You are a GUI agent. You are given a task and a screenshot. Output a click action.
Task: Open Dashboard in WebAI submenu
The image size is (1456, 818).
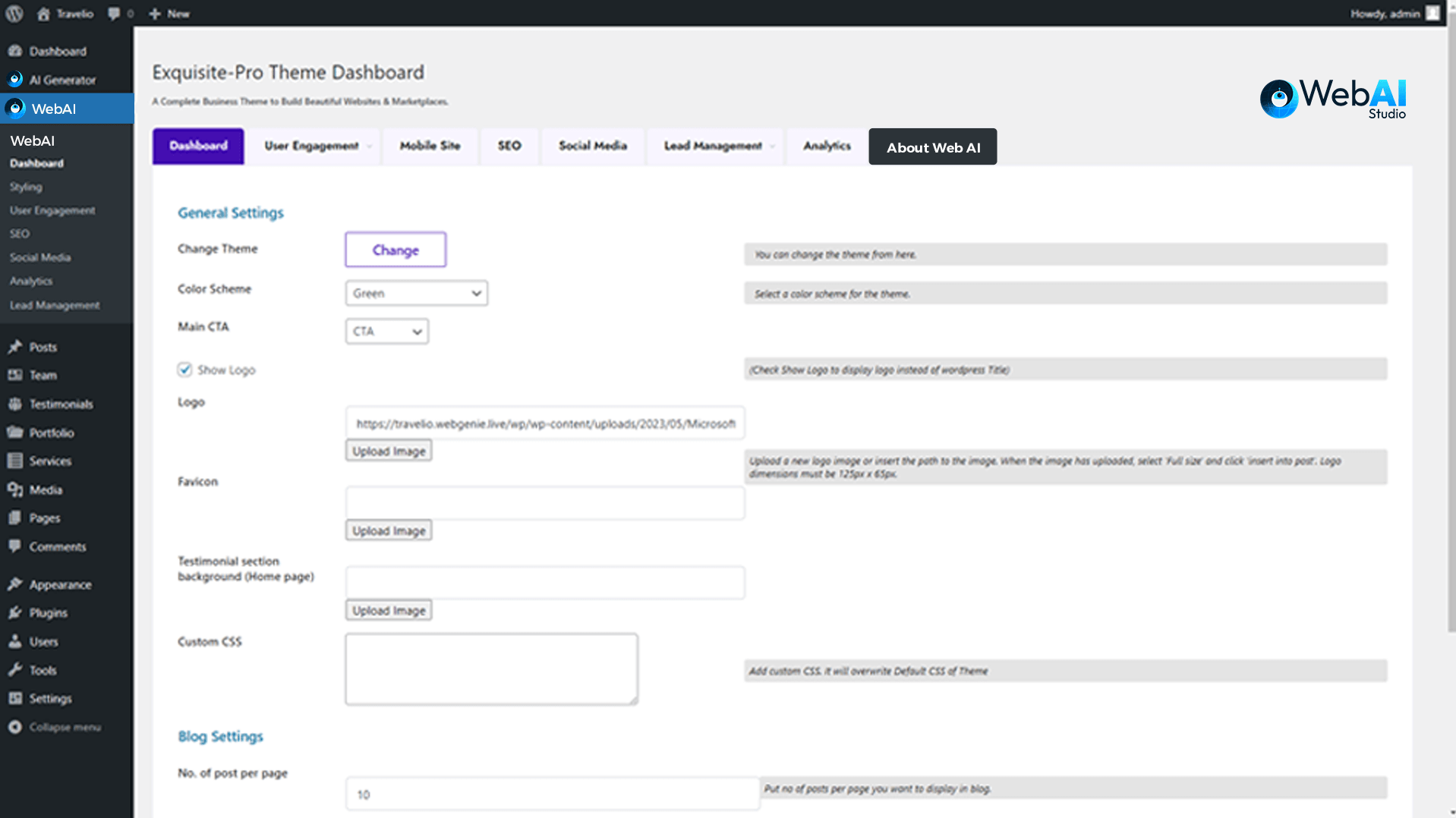pyautogui.click(x=36, y=163)
